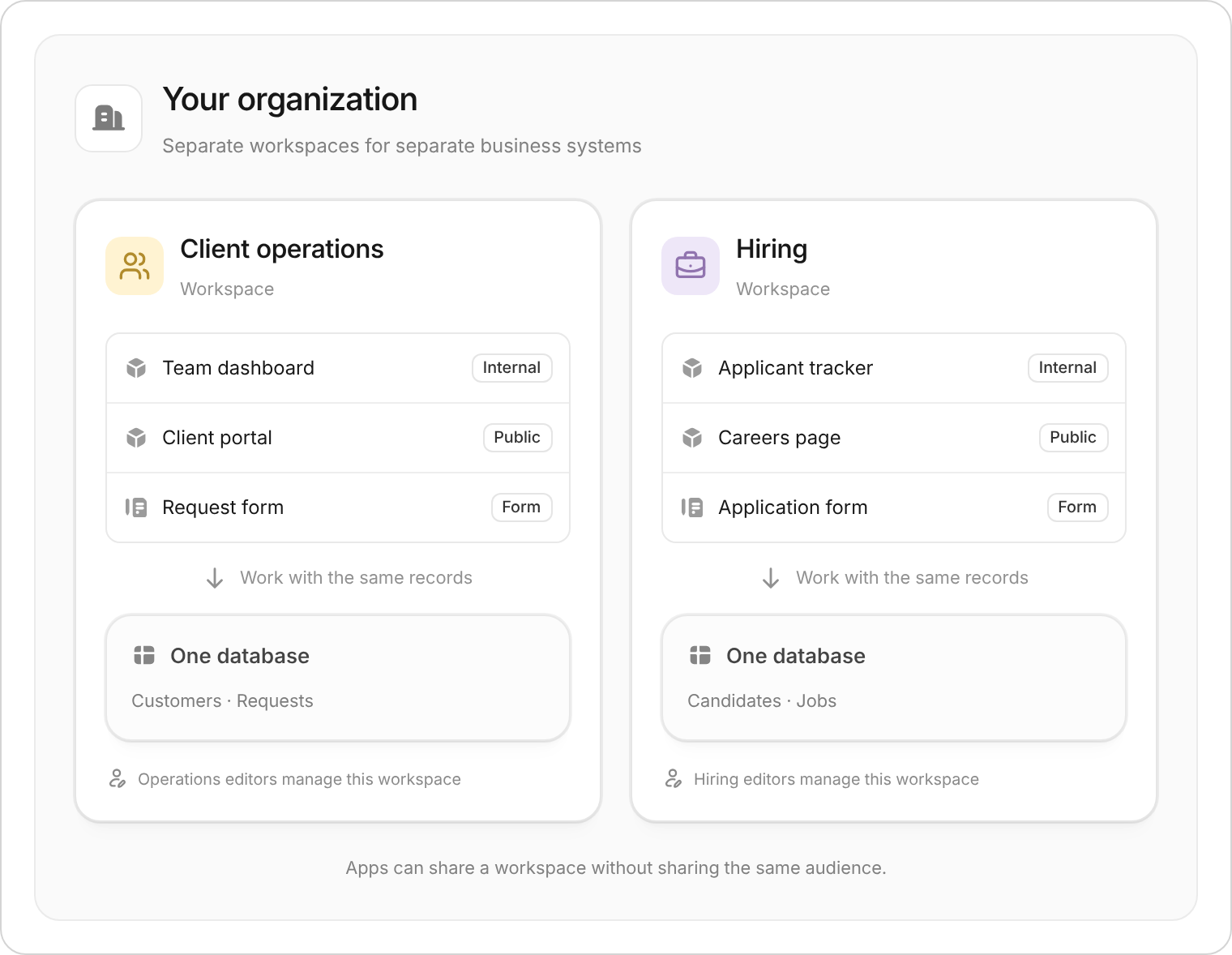
Task: Click the form icon beside Request form
Action: click(136, 507)
